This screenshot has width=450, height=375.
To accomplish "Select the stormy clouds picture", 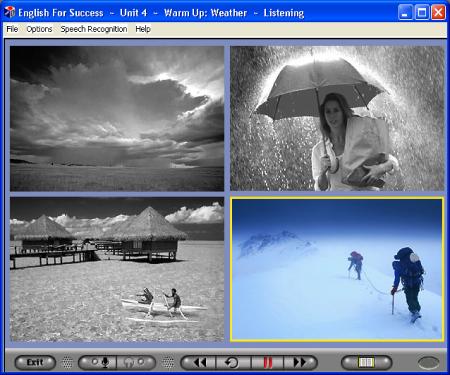I will tap(117, 118).
